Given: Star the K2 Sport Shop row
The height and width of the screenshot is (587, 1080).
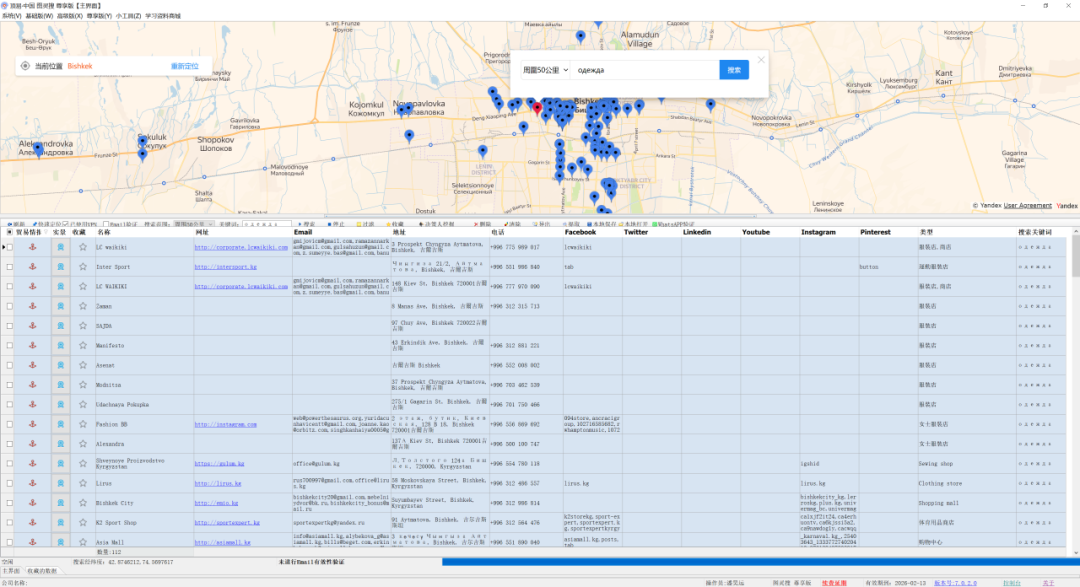Looking at the screenshot, I should [x=83, y=522].
